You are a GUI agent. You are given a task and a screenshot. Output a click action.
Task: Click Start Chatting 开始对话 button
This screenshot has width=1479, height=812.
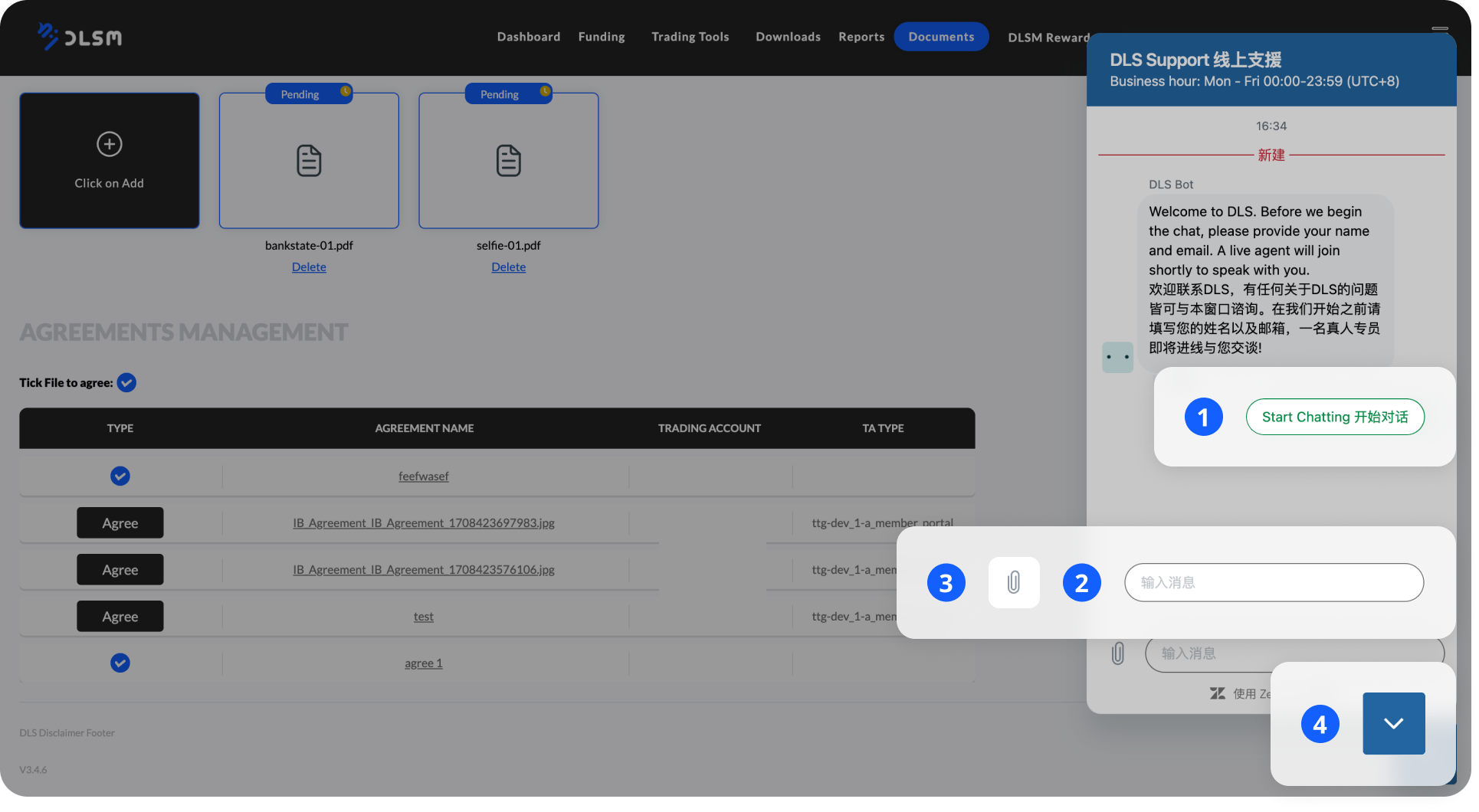point(1335,417)
